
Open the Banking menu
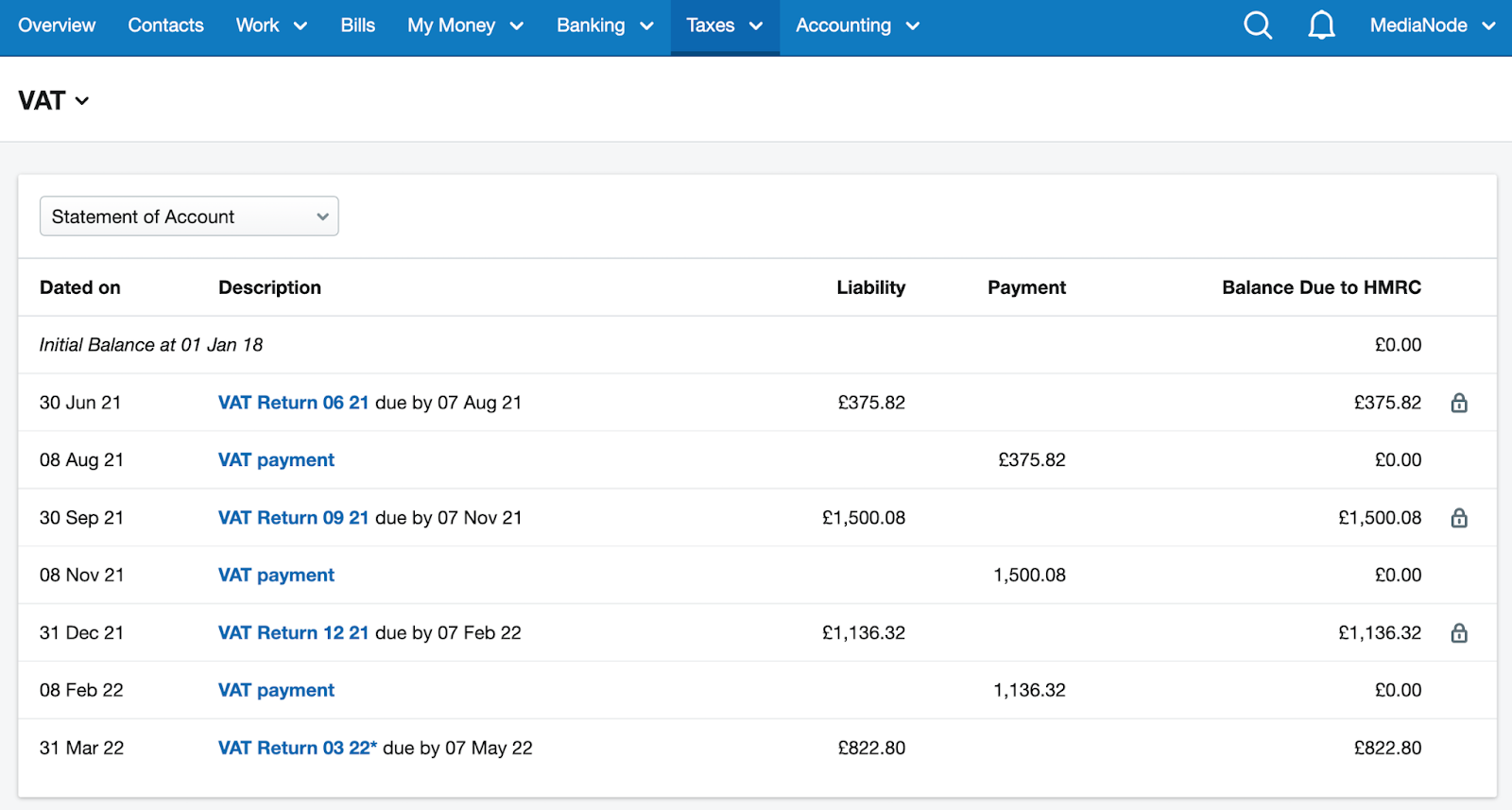(605, 26)
